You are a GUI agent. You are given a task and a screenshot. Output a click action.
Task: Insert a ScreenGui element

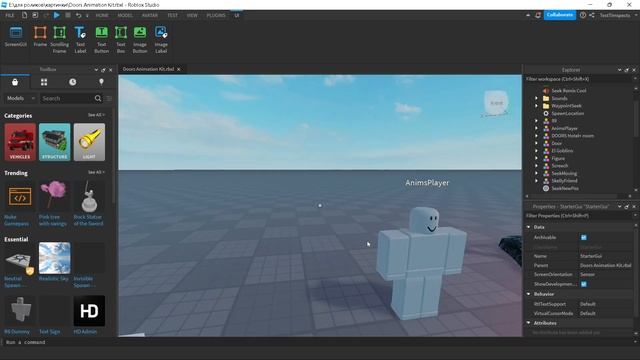[16, 37]
